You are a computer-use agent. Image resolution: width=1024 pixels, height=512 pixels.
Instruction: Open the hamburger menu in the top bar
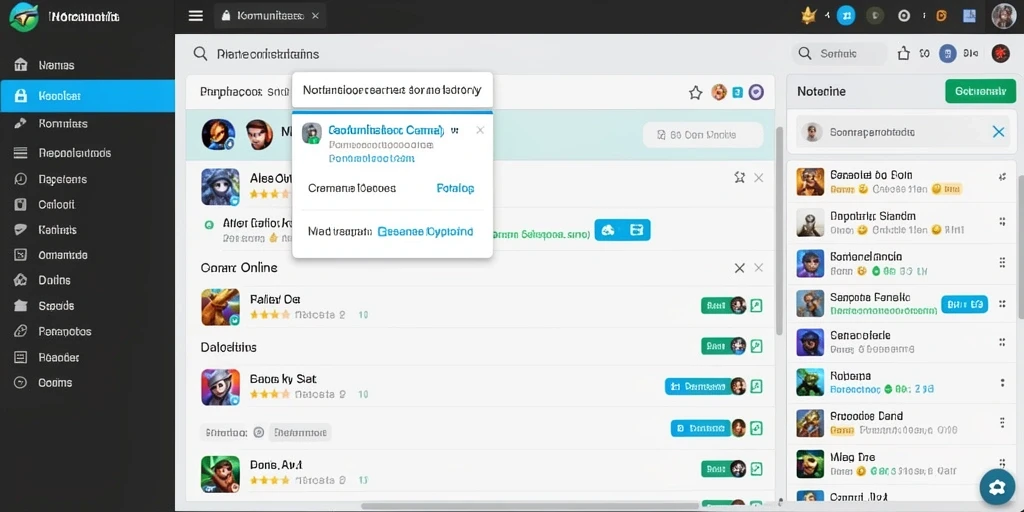tap(195, 16)
